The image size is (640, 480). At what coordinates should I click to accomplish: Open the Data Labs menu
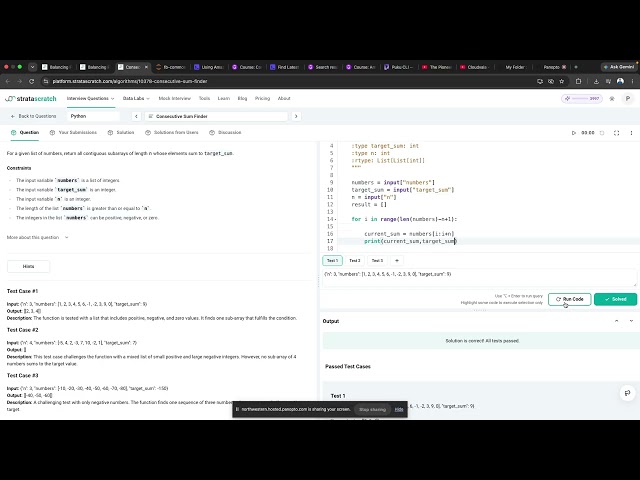point(136,98)
